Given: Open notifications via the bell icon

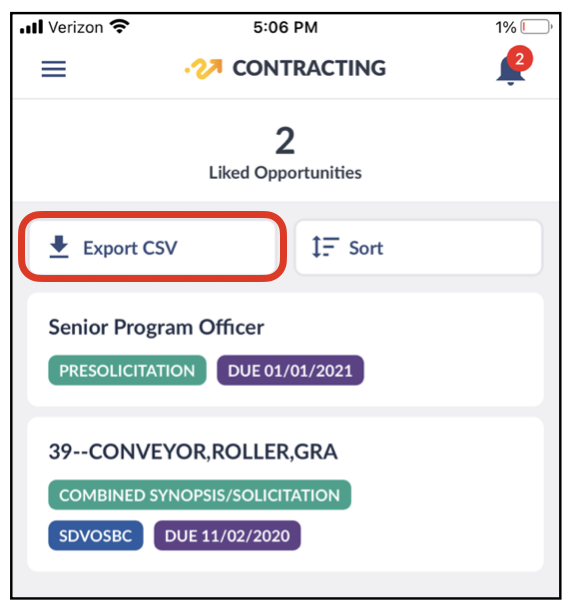Looking at the screenshot, I should 510,71.
